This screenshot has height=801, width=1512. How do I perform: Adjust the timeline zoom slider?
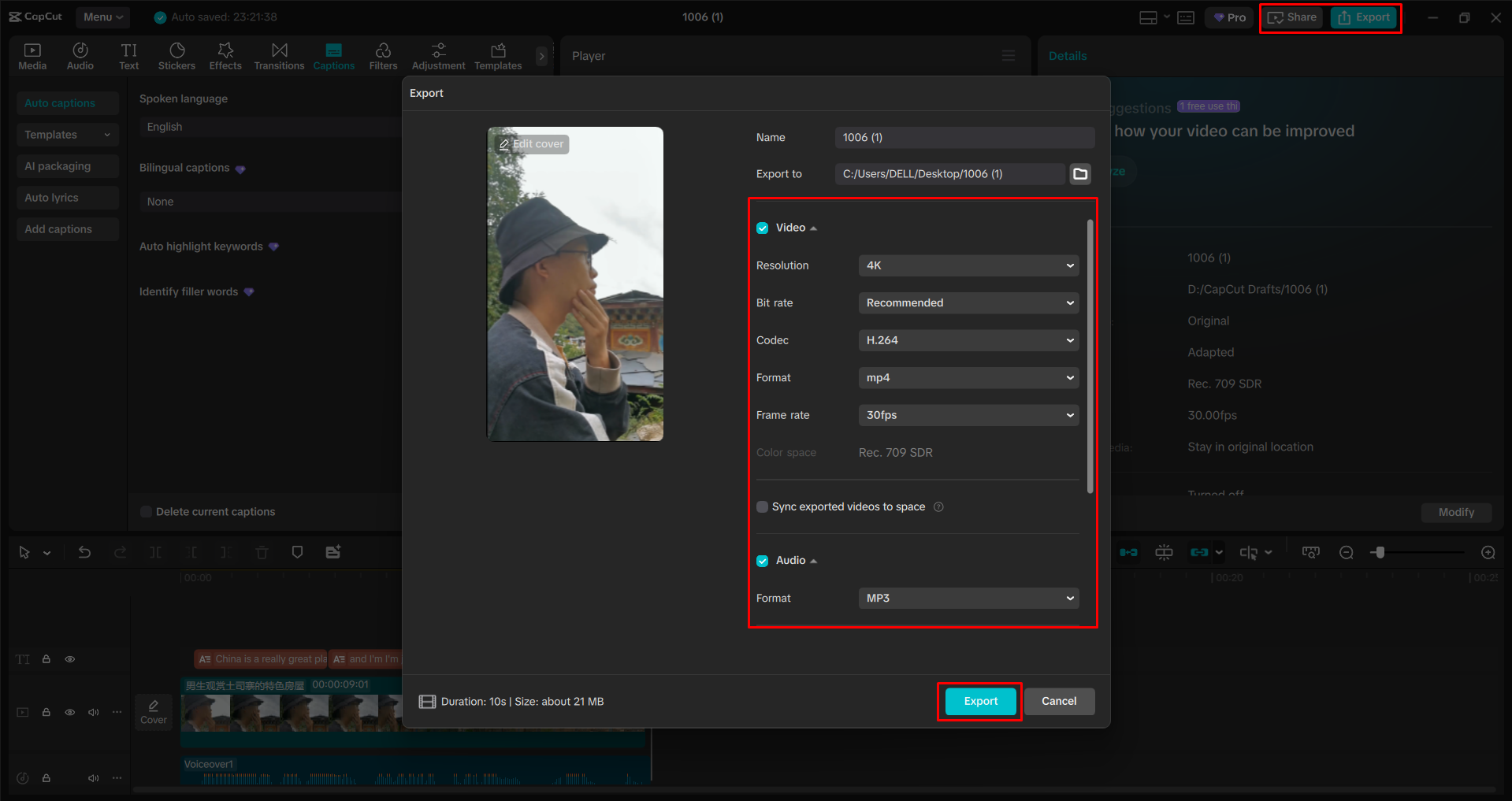point(1379,552)
